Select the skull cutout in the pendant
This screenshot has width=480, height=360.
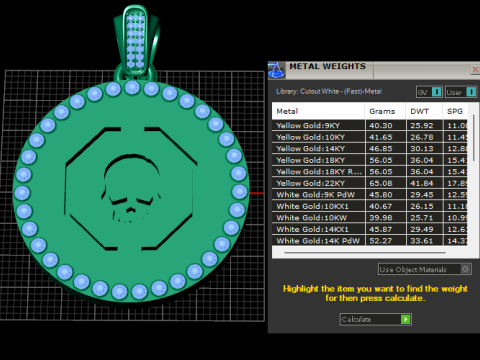point(131,188)
